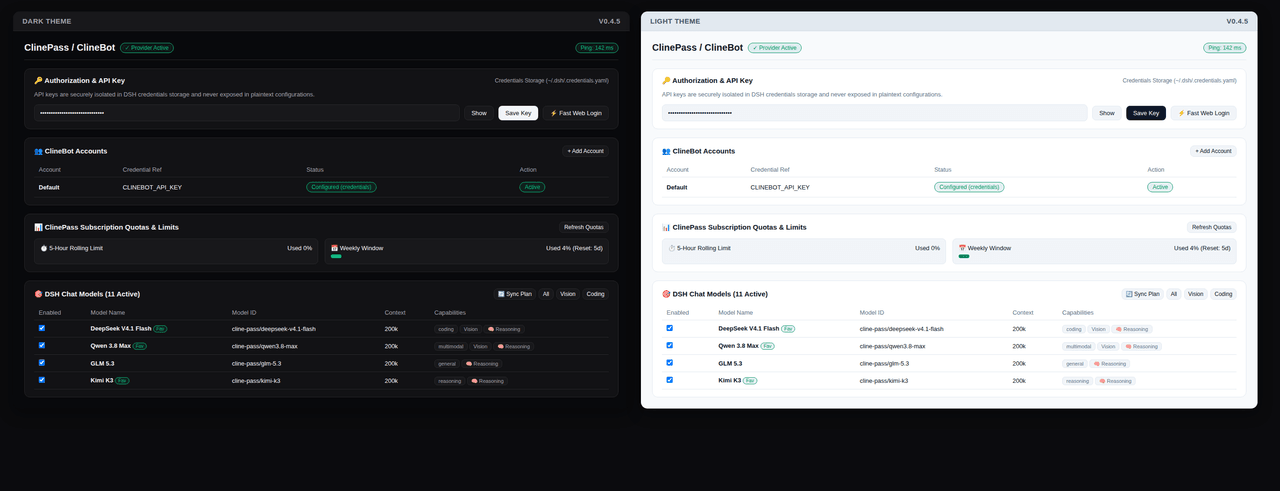This screenshot has width=1280, height=491.
Task: Click Sync Plan in dark theme panel
Action: coord(515,294)
